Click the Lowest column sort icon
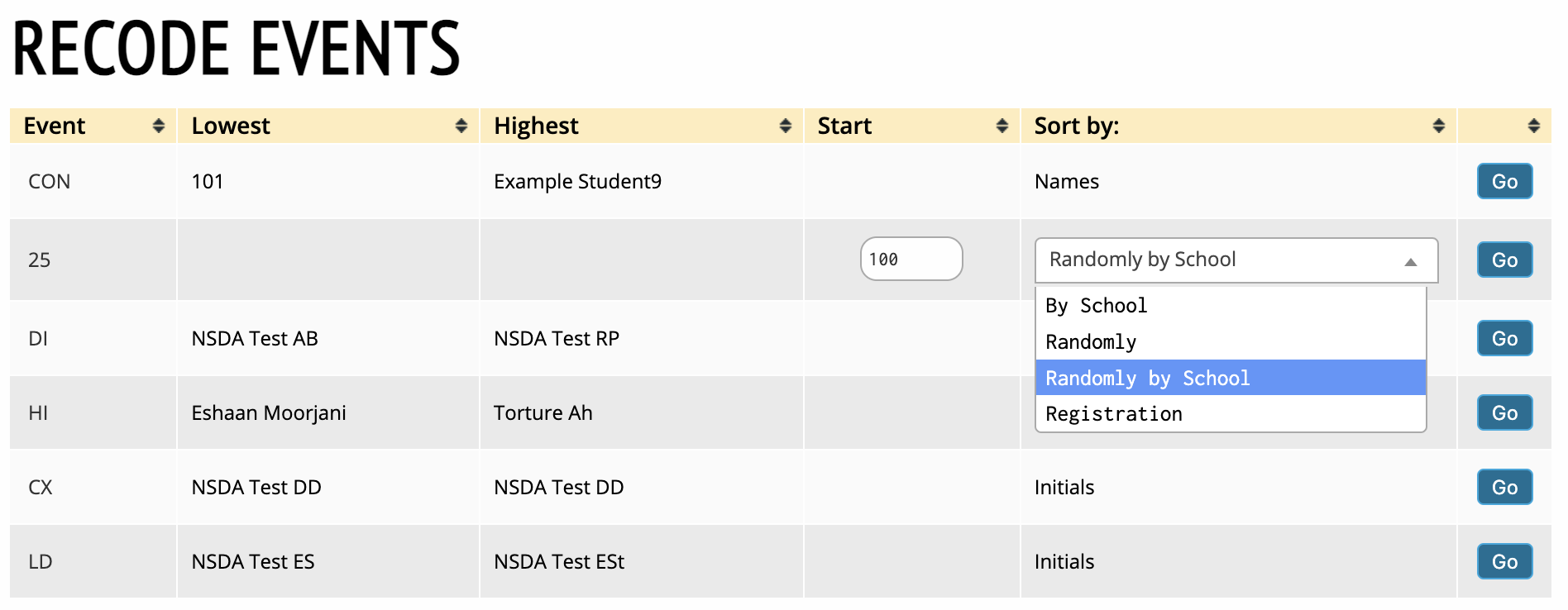 (x=461, y=126)
